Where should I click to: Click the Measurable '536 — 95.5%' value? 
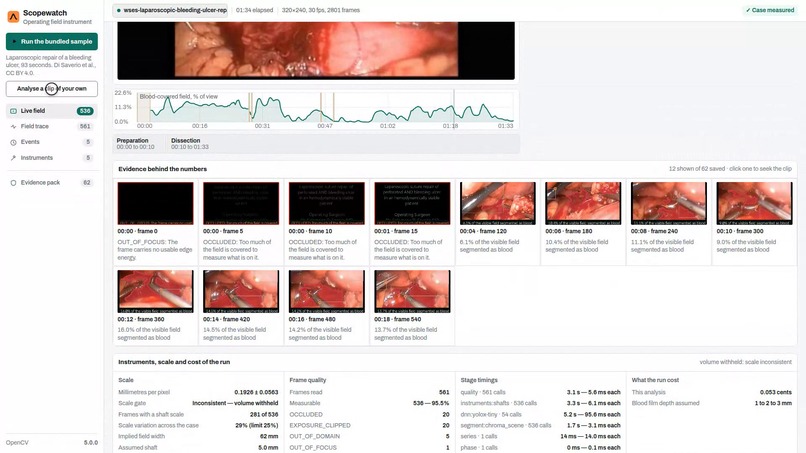click(x=431, y=404)
